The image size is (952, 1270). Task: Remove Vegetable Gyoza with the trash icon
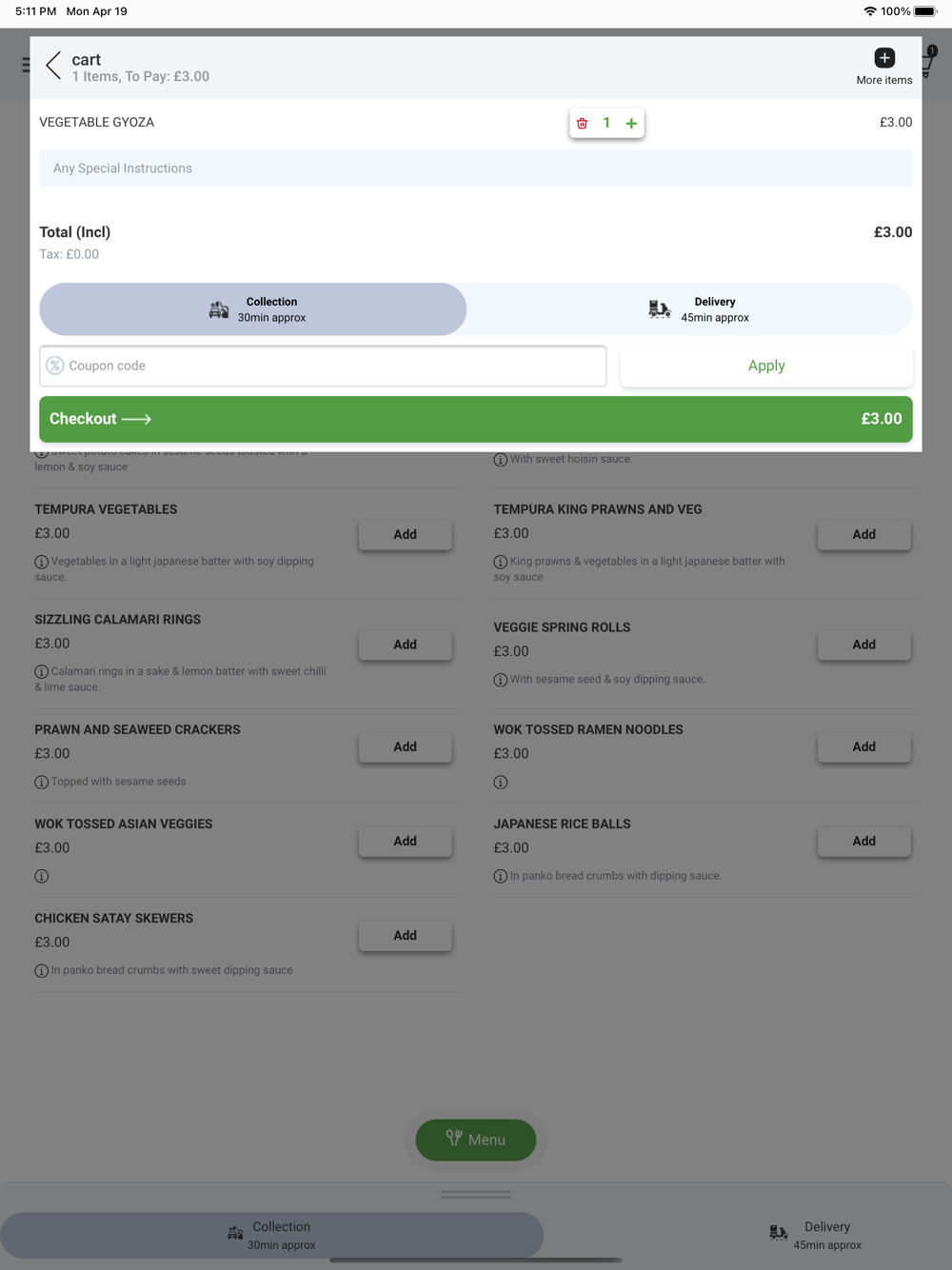tap(583, 123)
